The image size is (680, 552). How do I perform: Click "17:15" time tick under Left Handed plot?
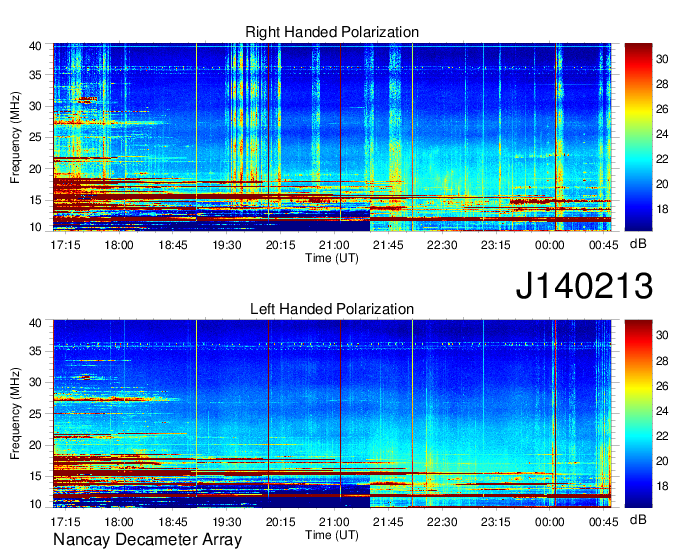pyautogui.click(x=65, y=522)
